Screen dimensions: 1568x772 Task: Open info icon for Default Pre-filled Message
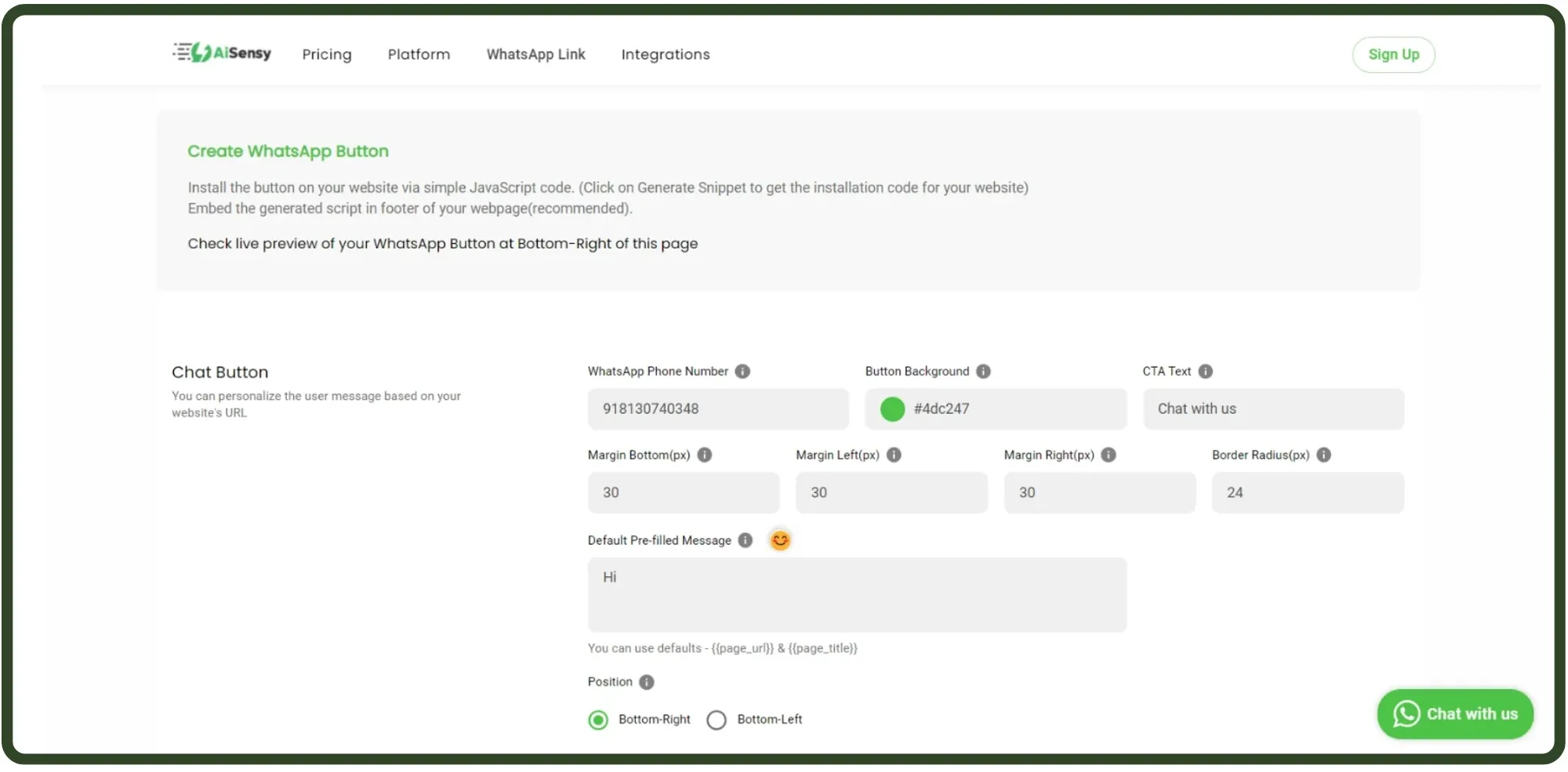tap(746, 540)
